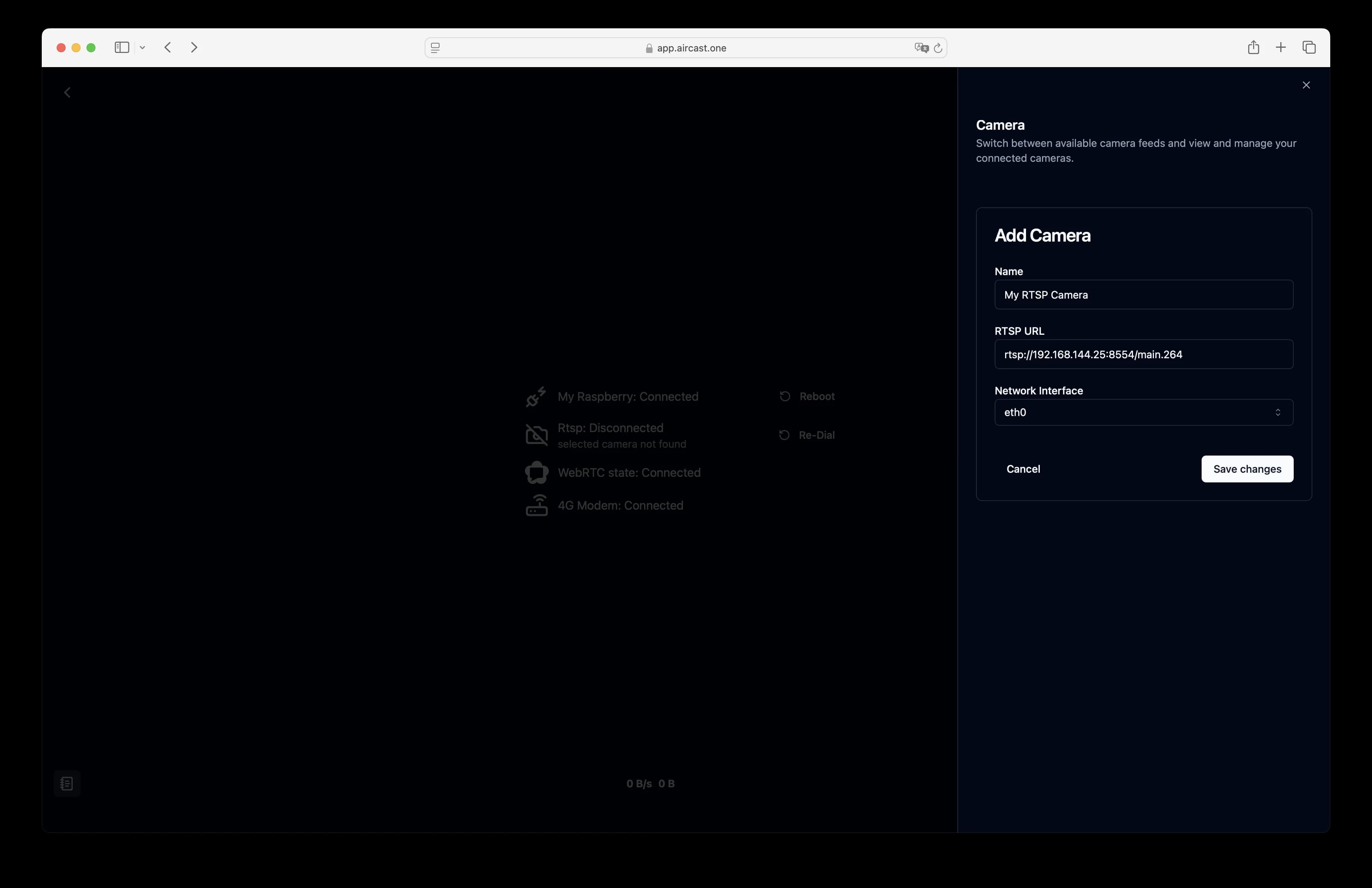Click the Rtsp disconnected camera icon

pos(536,434)
